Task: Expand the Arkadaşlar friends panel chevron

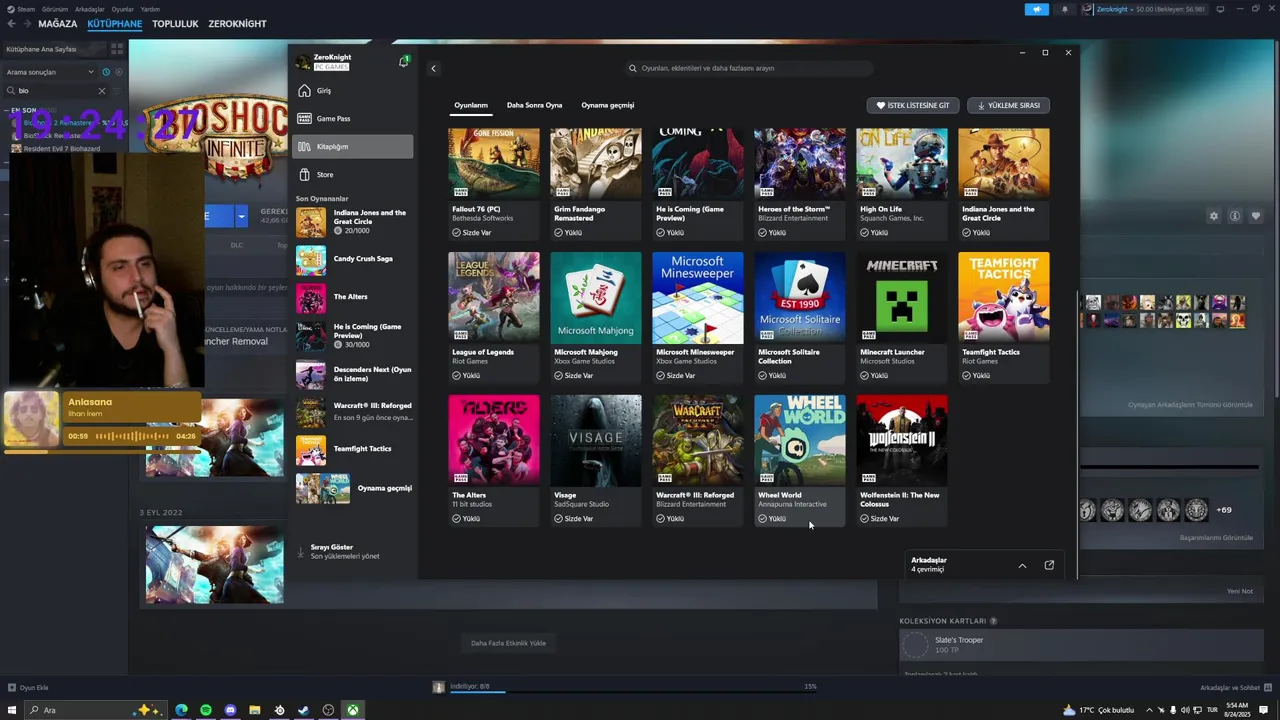Action: pyautogui.click(x=1022, y=565)
